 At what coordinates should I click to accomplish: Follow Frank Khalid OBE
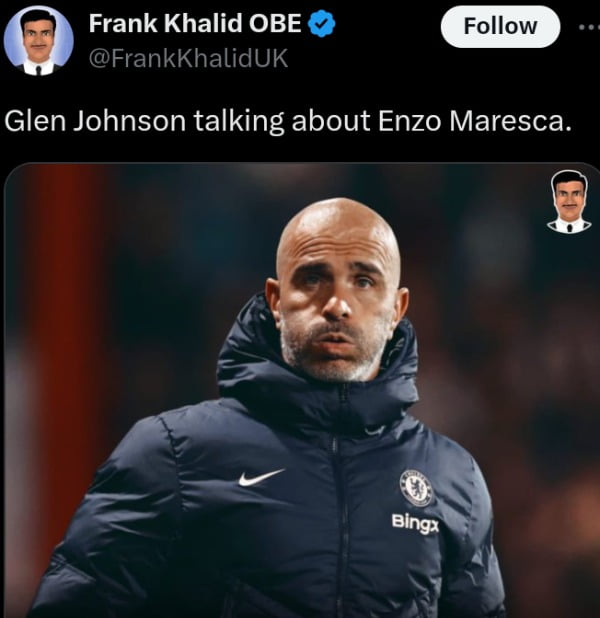click(500, 27)
